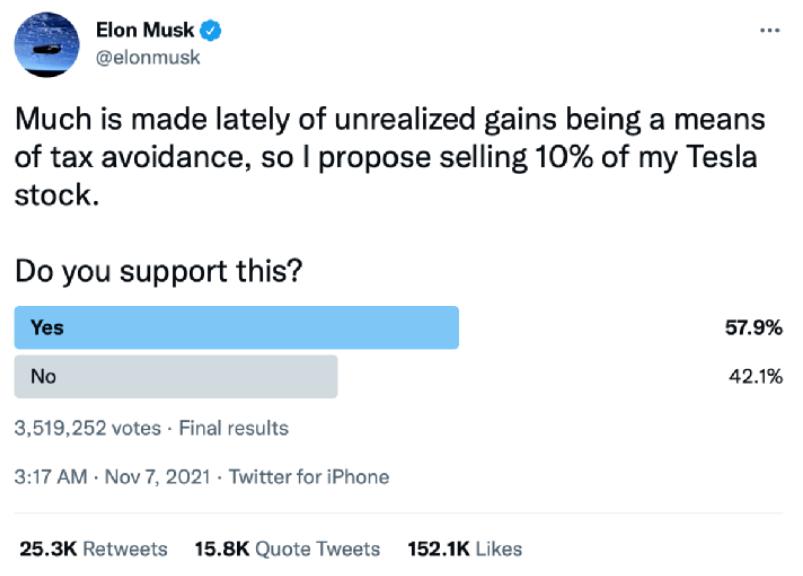Click Elon Musk's profile avatar
This screenshot has height=576, width=803.
[x=49, y=45]
